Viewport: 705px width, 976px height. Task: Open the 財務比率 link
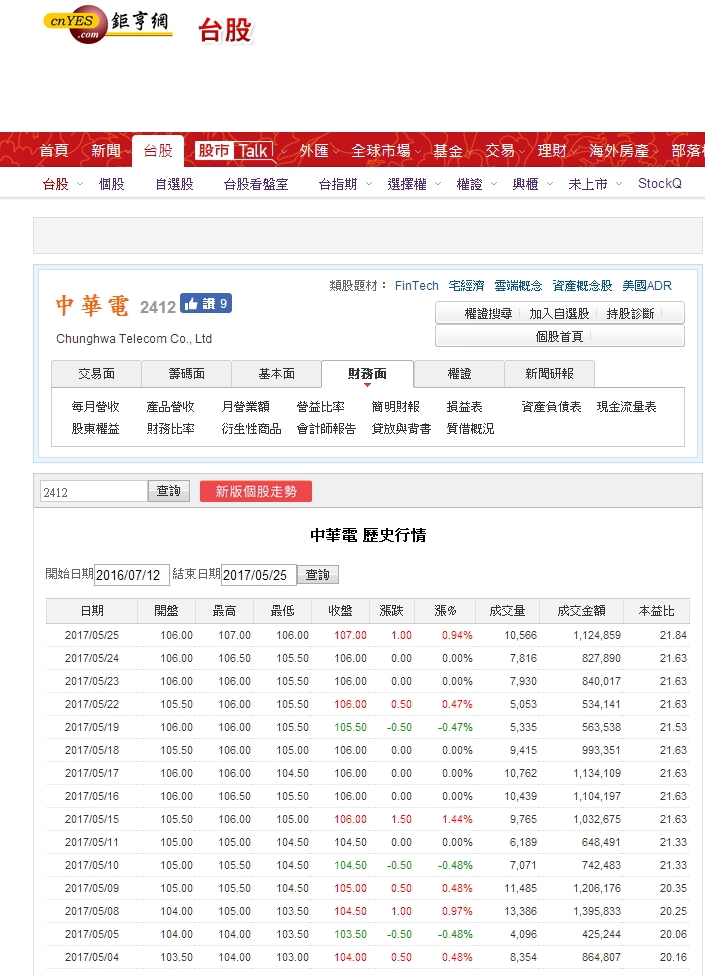coord(170,428)
